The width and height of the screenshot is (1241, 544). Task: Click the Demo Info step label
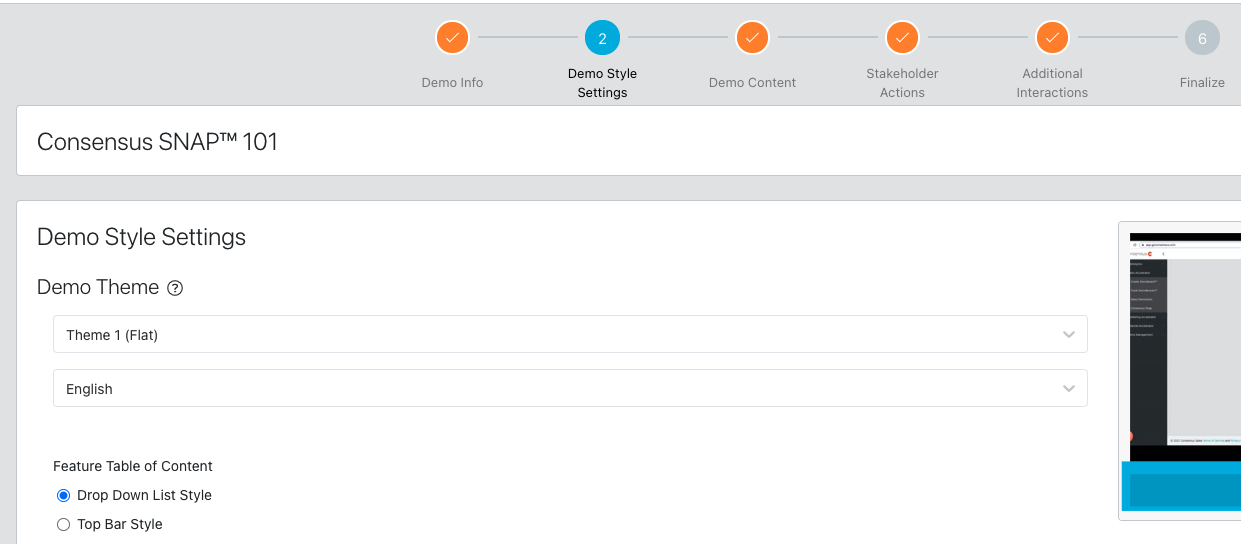tap(452, 83)
